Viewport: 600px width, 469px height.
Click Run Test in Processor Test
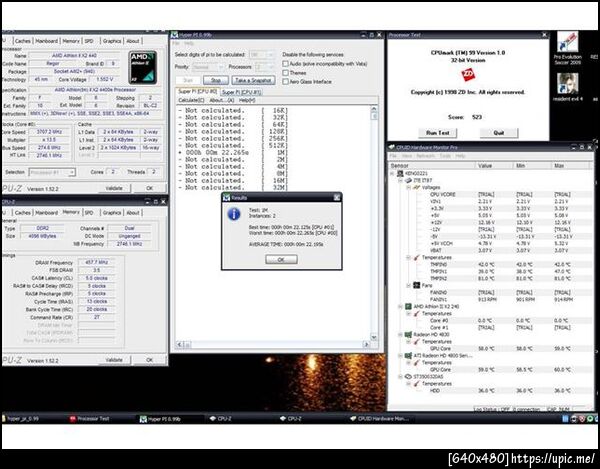coord(437,133)
